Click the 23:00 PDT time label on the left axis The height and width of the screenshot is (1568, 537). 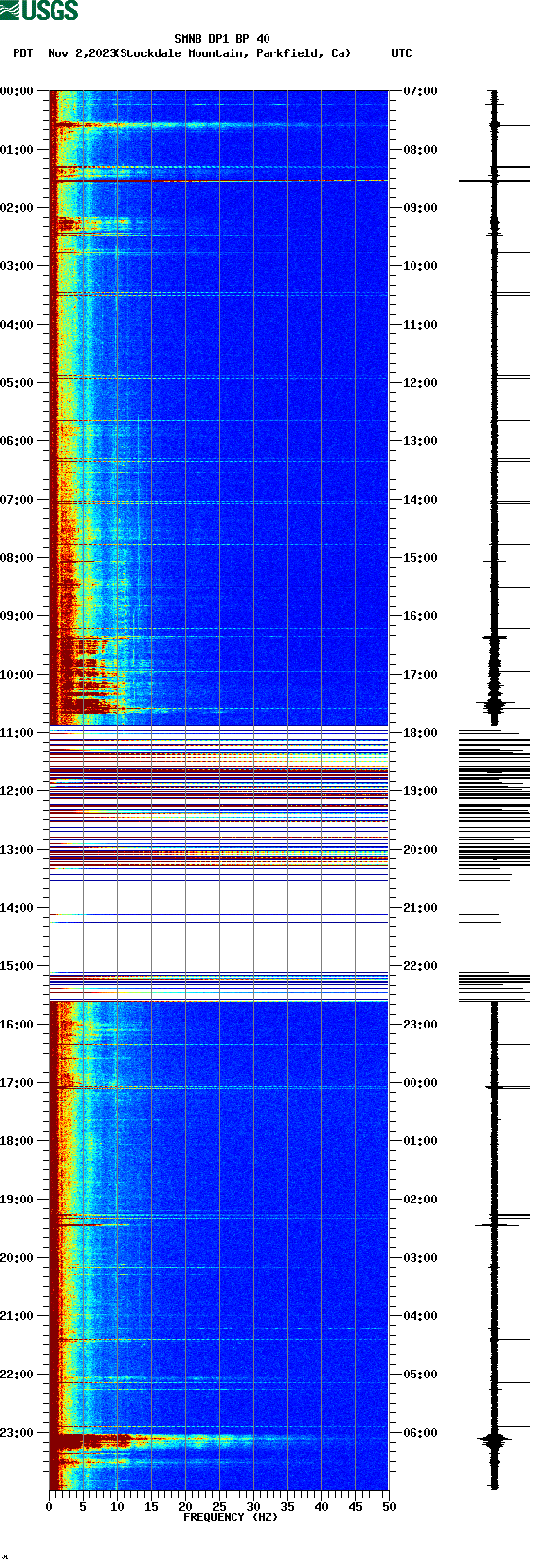(18, 1433)
